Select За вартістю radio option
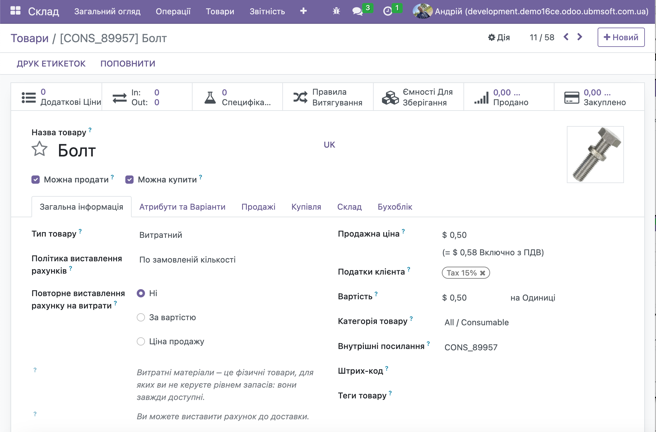This screenshot has height=432, width=656. (141, 317)
